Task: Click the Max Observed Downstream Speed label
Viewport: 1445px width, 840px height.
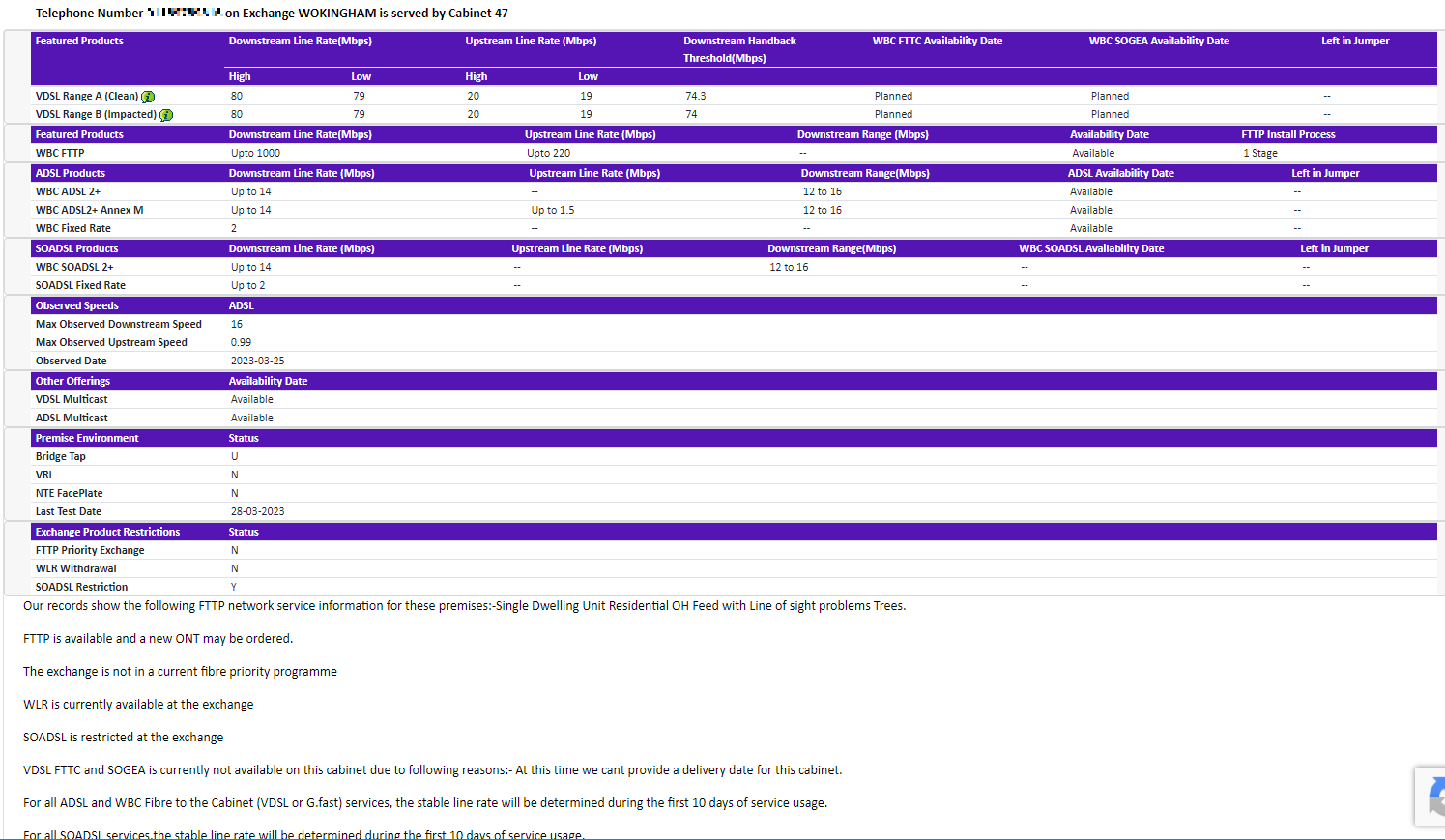Action: [x=119, y=324]
